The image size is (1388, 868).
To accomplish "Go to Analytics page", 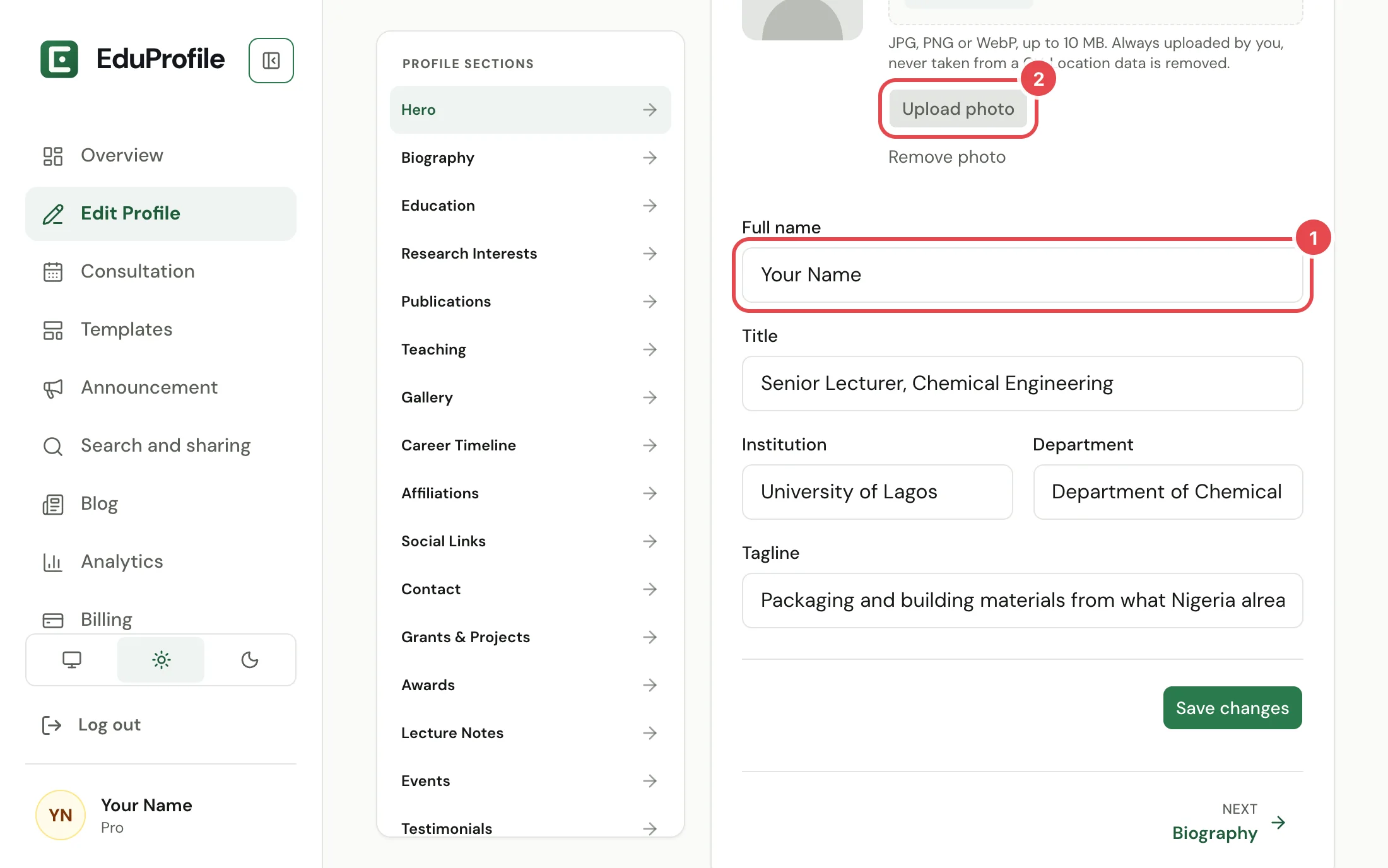I will (x=161, y=562).
